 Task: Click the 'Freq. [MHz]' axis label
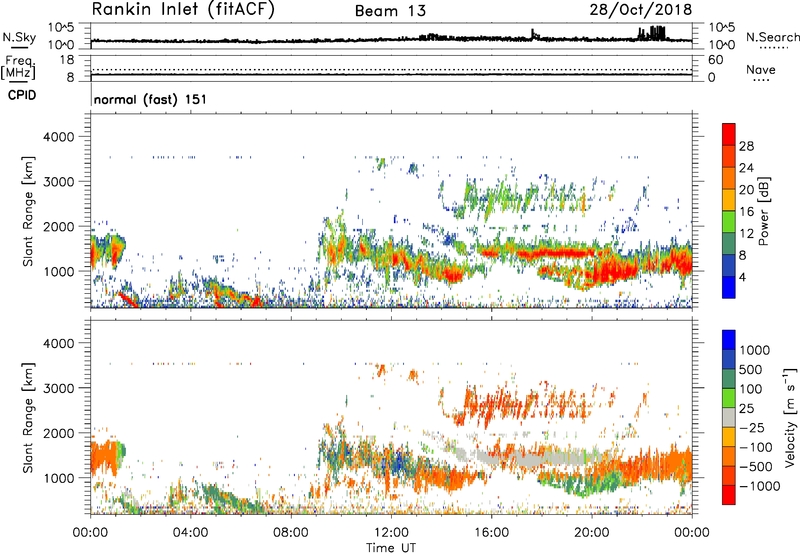point(18,67)
